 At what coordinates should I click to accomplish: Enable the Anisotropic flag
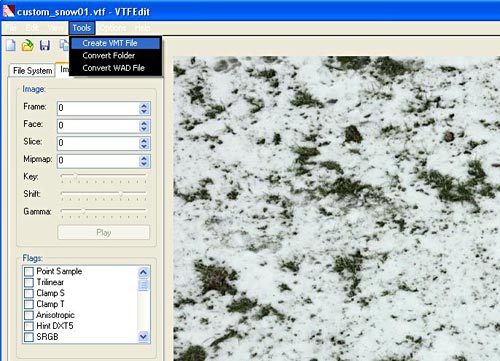click(x=29, y=315)
